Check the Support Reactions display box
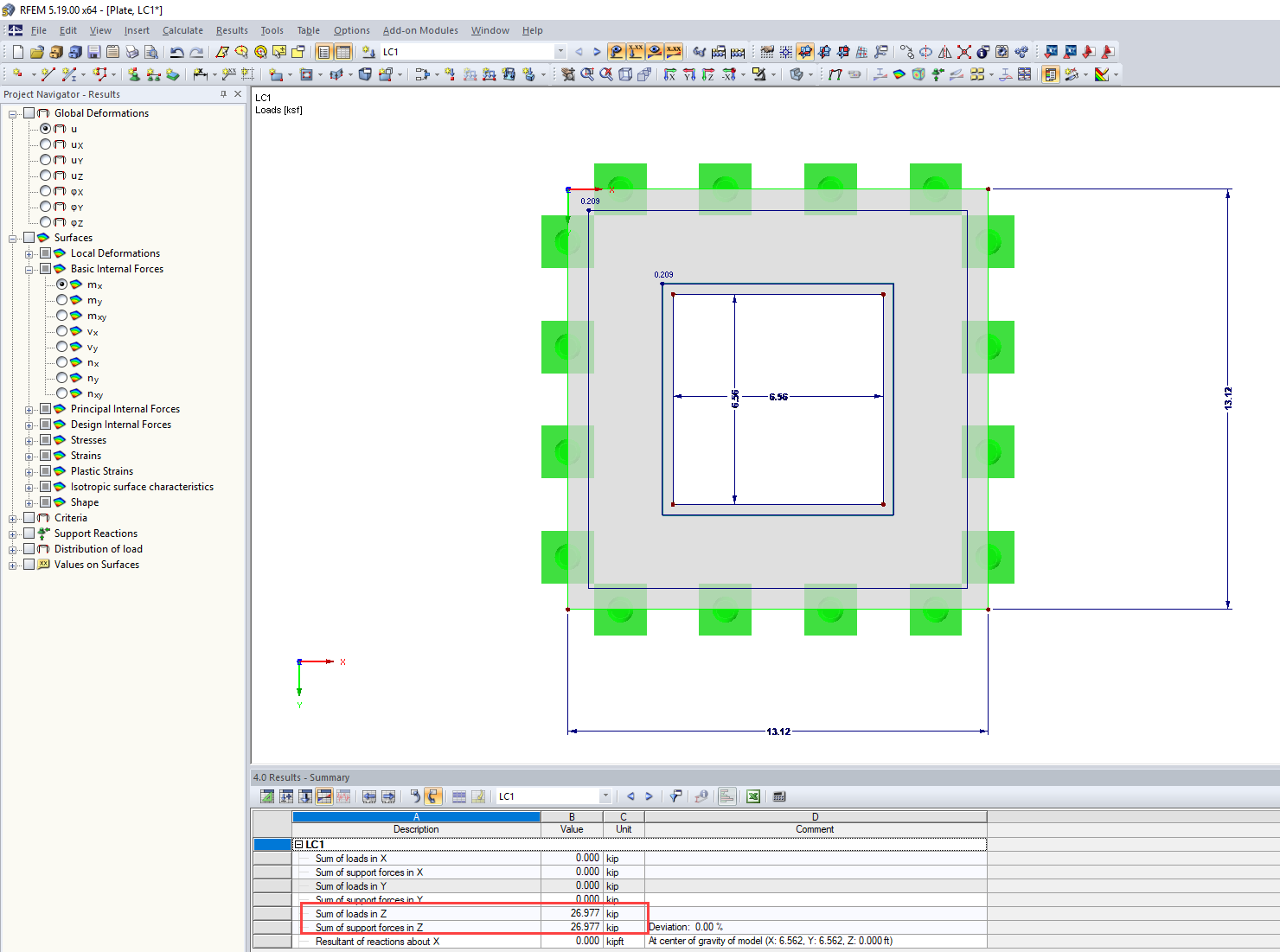The image size is (1280, 952). (x=29, y=534)
